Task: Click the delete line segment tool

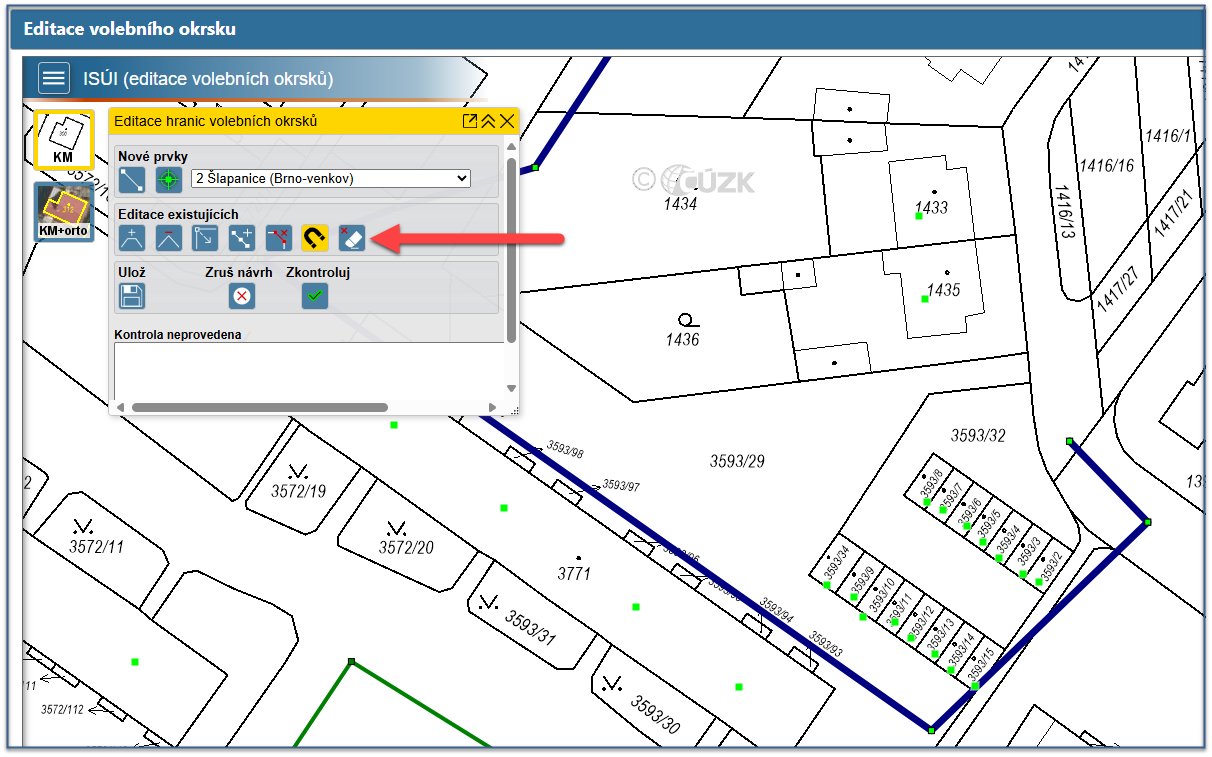Action: 279,238
